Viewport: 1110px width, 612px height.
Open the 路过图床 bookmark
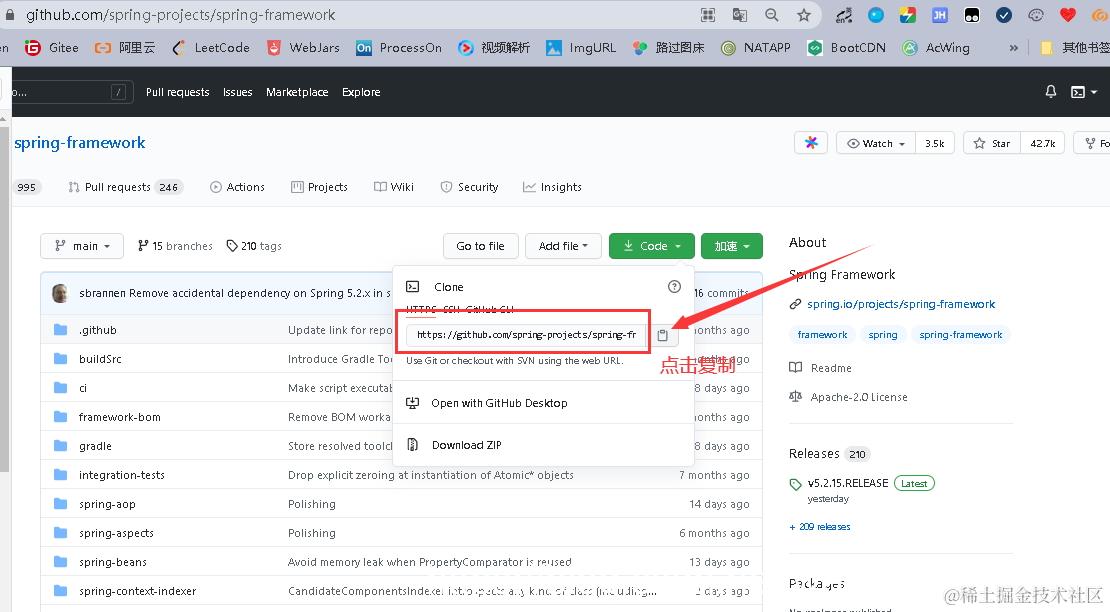[668, 47]
